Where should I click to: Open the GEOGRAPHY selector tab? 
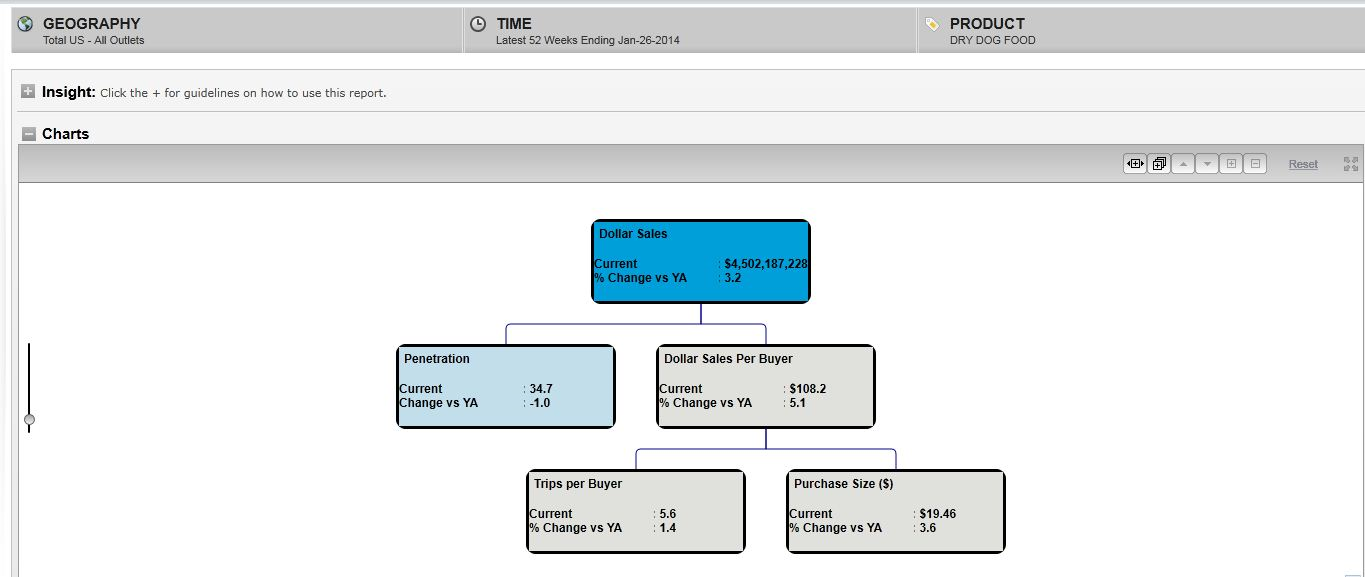tap(237, 31)
